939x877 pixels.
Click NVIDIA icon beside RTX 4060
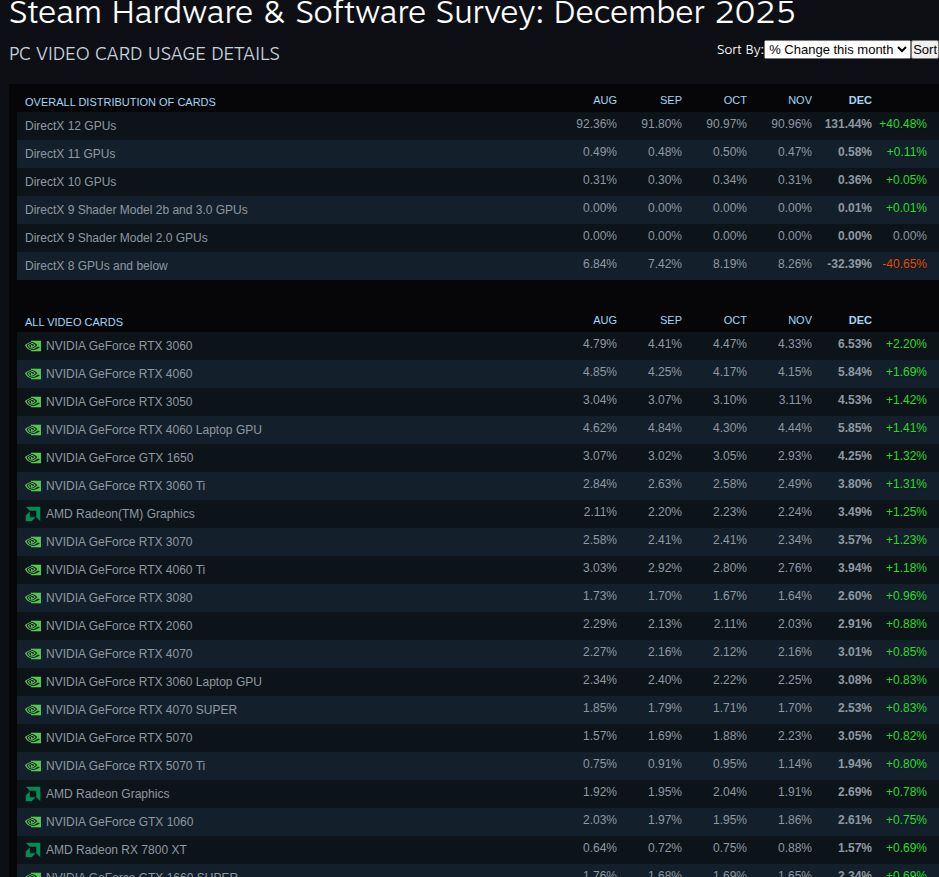coord(33,374)
